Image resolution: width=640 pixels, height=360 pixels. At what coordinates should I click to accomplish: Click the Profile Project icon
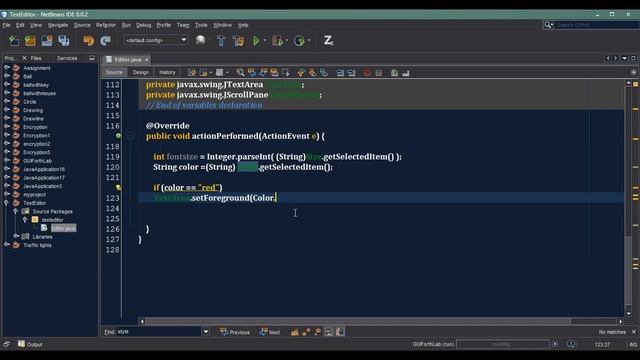[299, 40]
